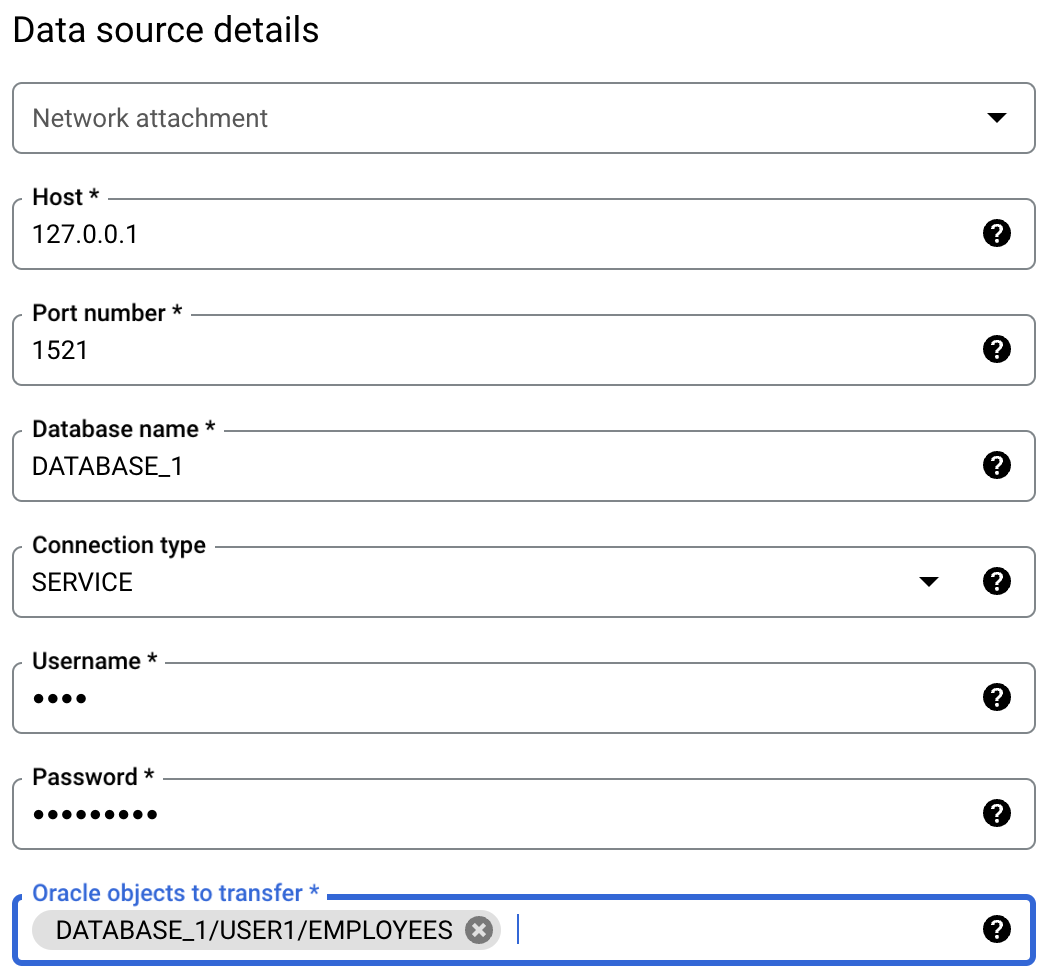The image size is (1044, 976).
Task: Open the Host field help tooltip
Action: (997, 233)
